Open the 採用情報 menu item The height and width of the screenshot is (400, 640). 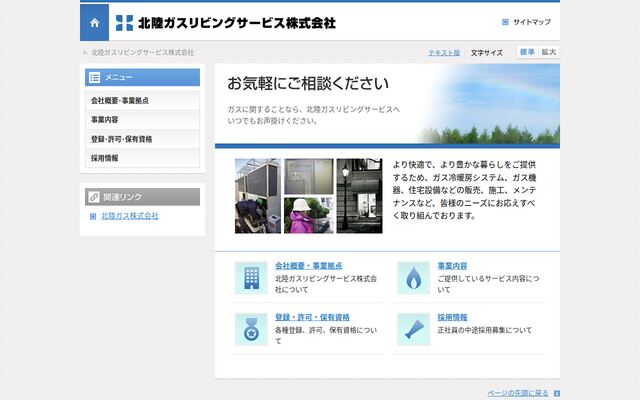[142, 158]
